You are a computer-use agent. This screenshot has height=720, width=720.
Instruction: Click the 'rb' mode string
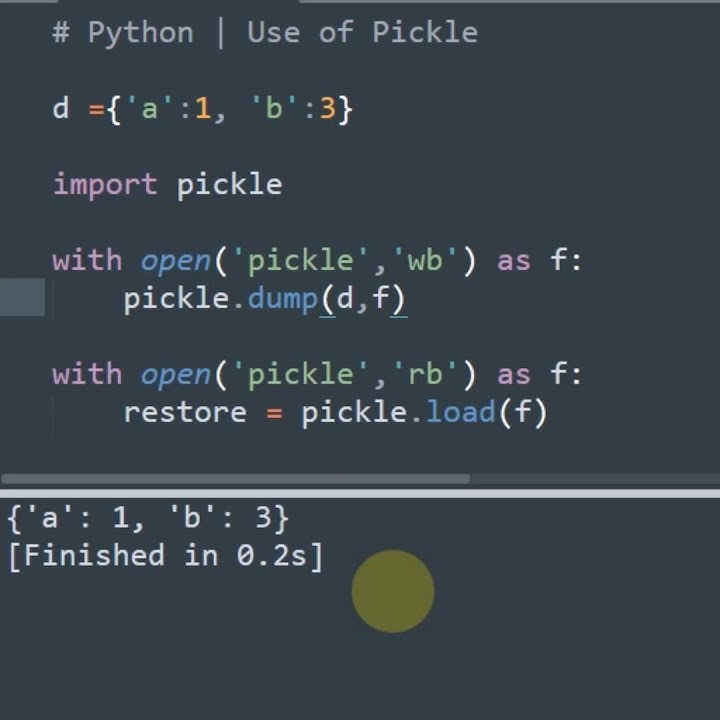click(x=425, y=374)
